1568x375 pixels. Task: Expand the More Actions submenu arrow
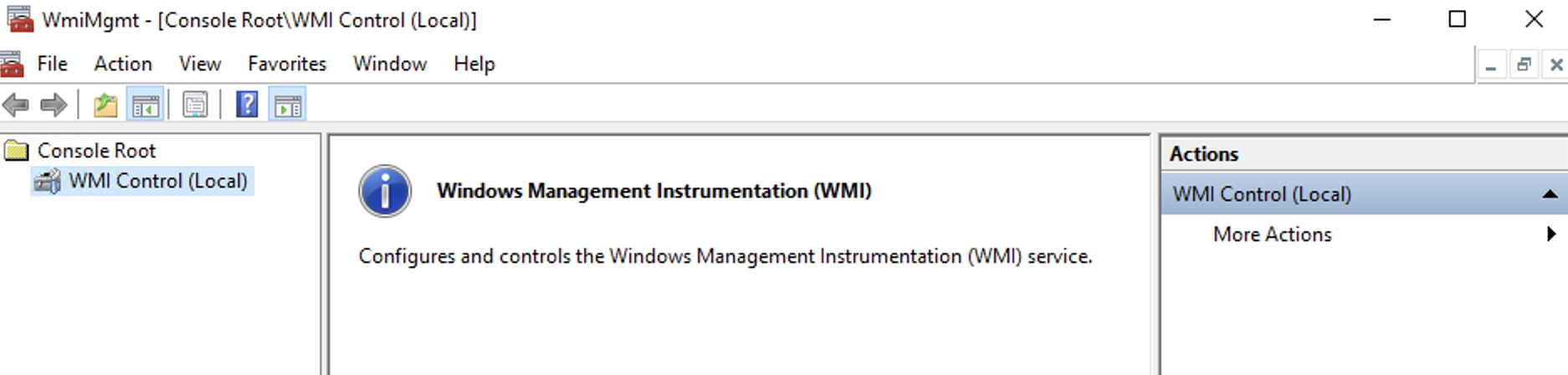(1551, 234)
